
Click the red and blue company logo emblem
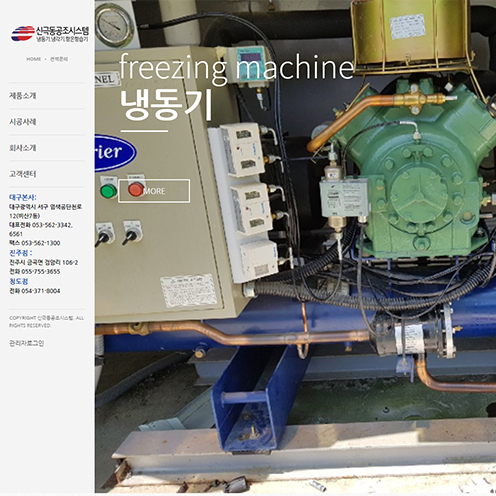click(x=23, y=34)
